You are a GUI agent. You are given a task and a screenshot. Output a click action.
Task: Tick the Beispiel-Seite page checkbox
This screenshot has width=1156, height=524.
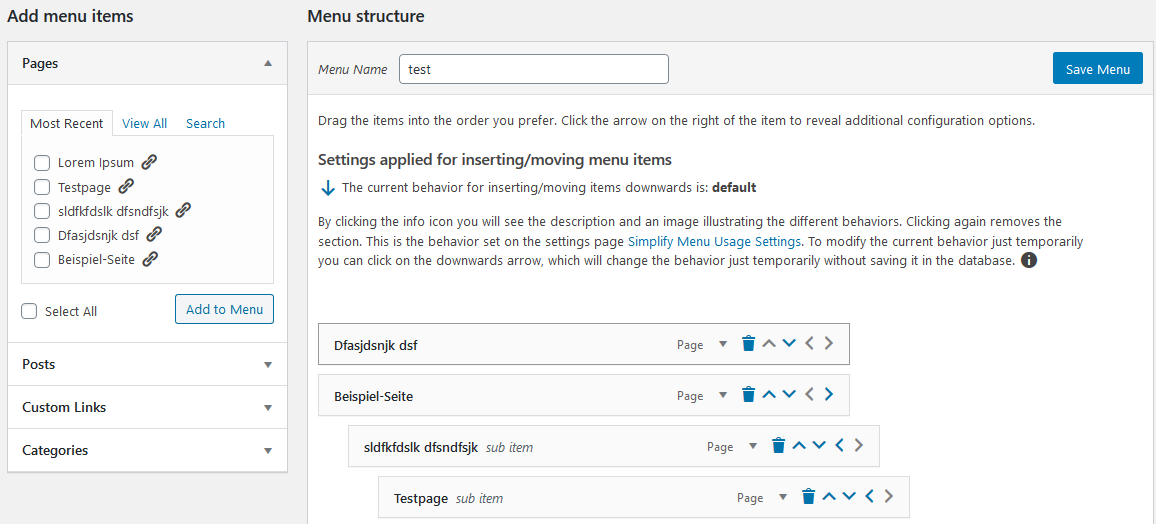pos(42,260)
